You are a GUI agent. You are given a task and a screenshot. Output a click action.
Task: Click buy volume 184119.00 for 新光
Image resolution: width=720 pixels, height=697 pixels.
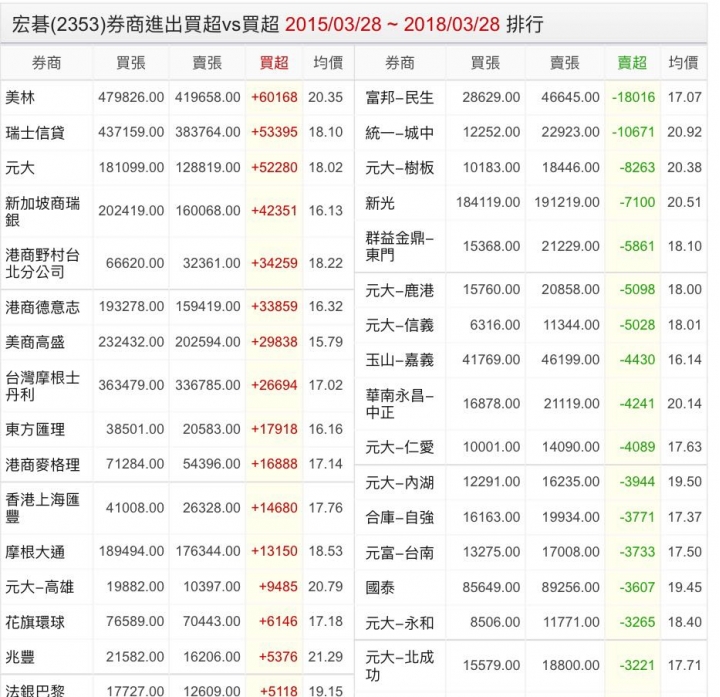coord(488,202)
